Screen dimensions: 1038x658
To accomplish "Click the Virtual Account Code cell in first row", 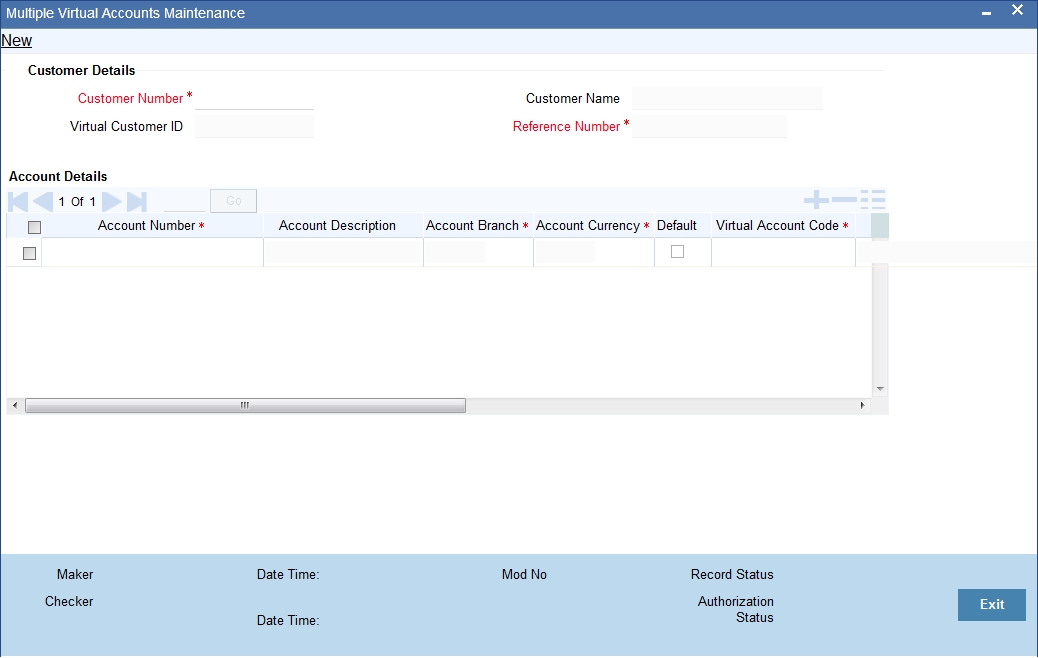I will coord(783,253).
